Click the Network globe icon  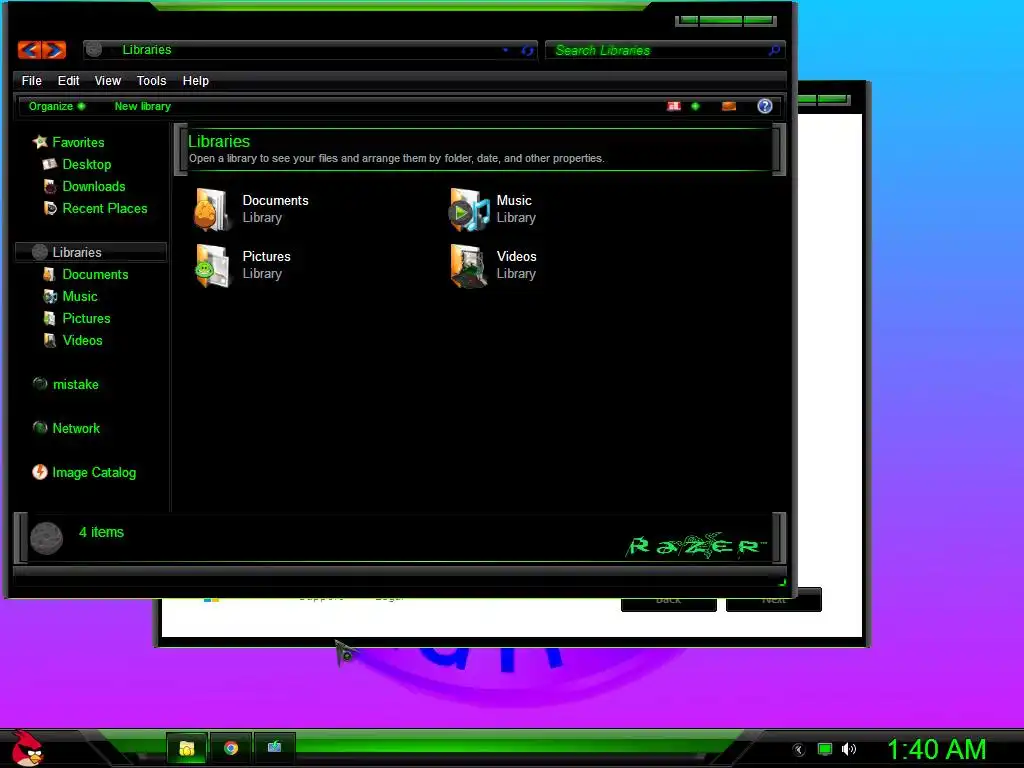(40, 428)
